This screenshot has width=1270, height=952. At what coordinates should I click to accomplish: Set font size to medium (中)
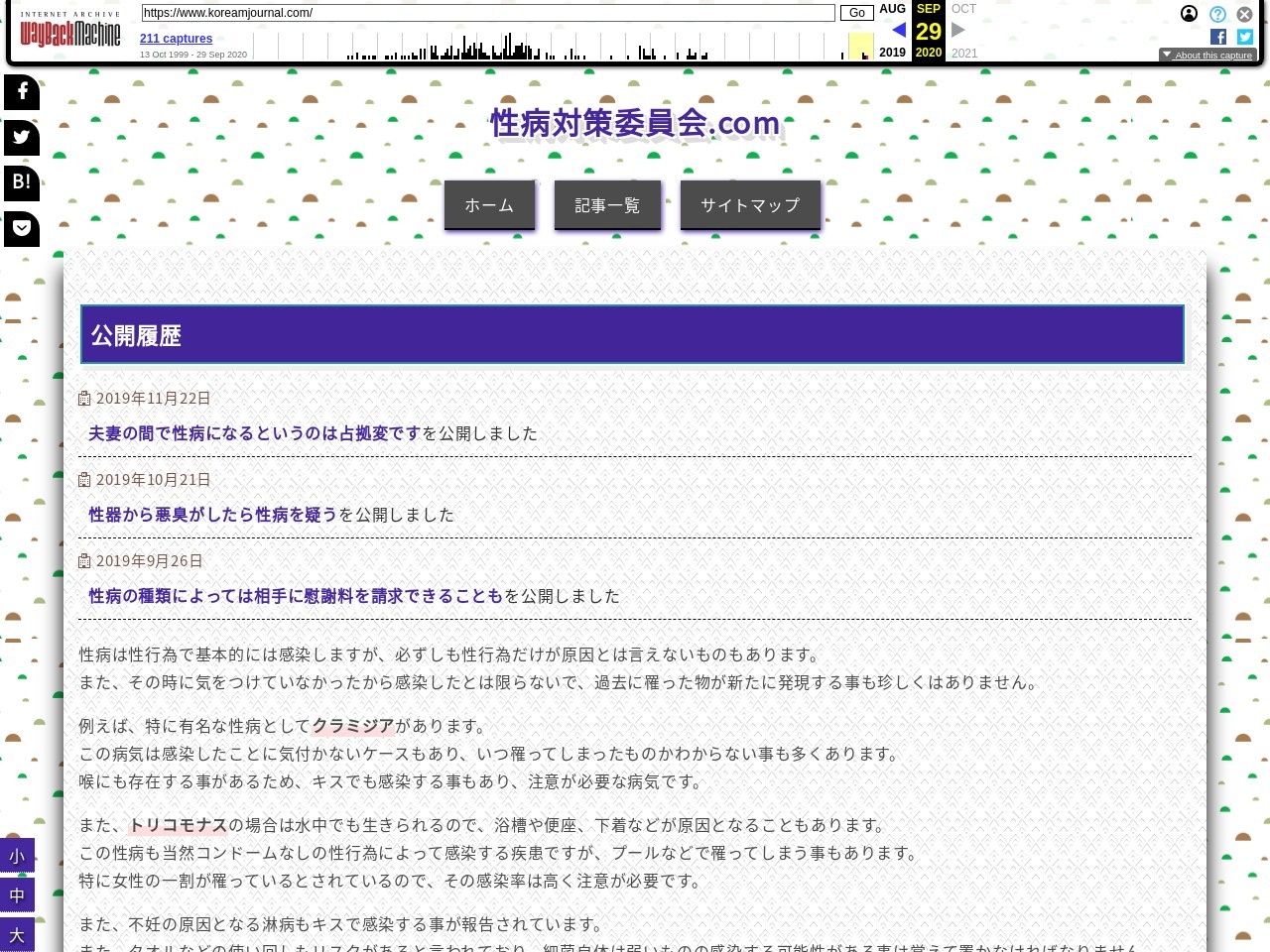click(x=17, y=895)
